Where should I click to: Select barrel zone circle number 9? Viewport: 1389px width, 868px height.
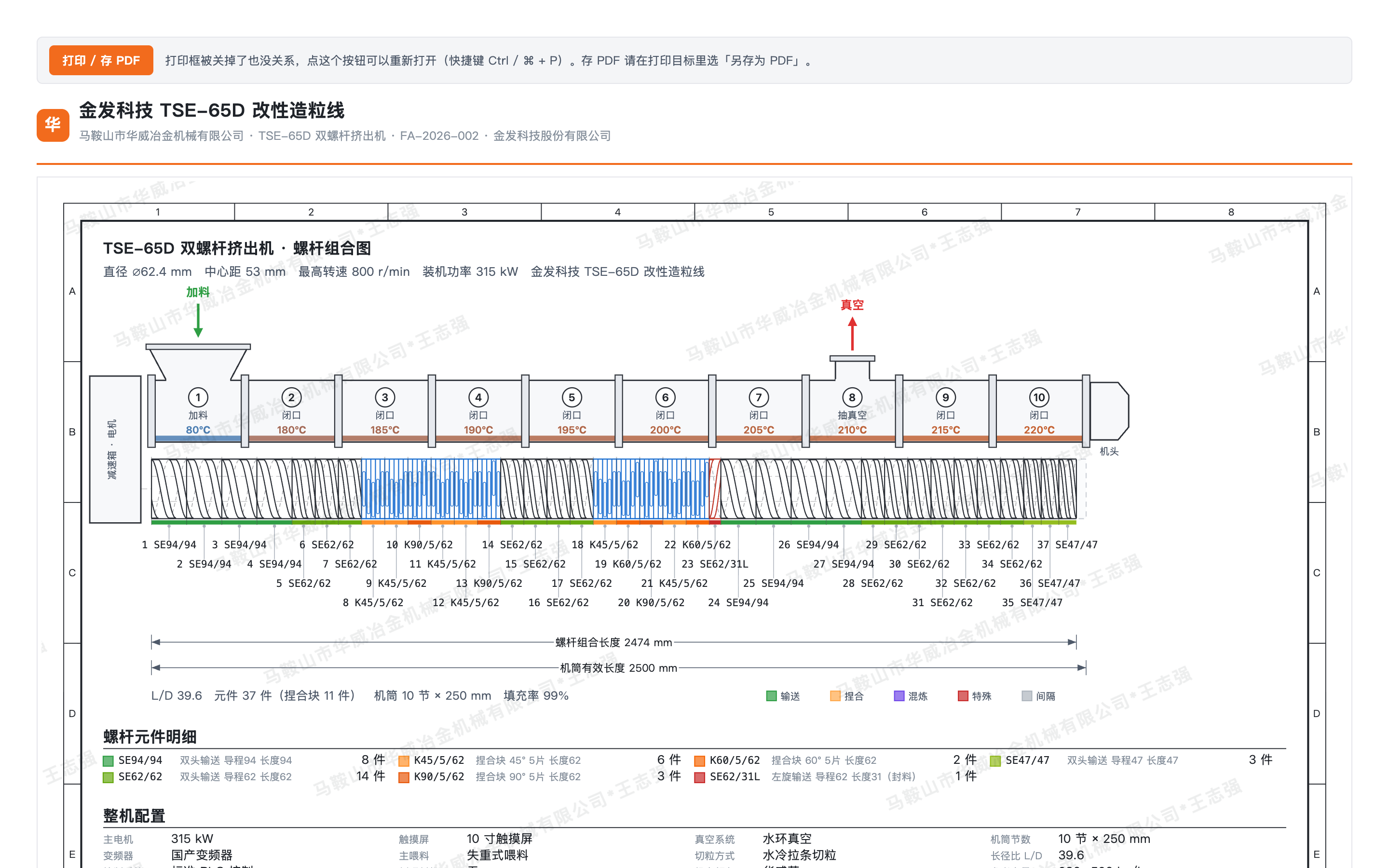(946, 397)
